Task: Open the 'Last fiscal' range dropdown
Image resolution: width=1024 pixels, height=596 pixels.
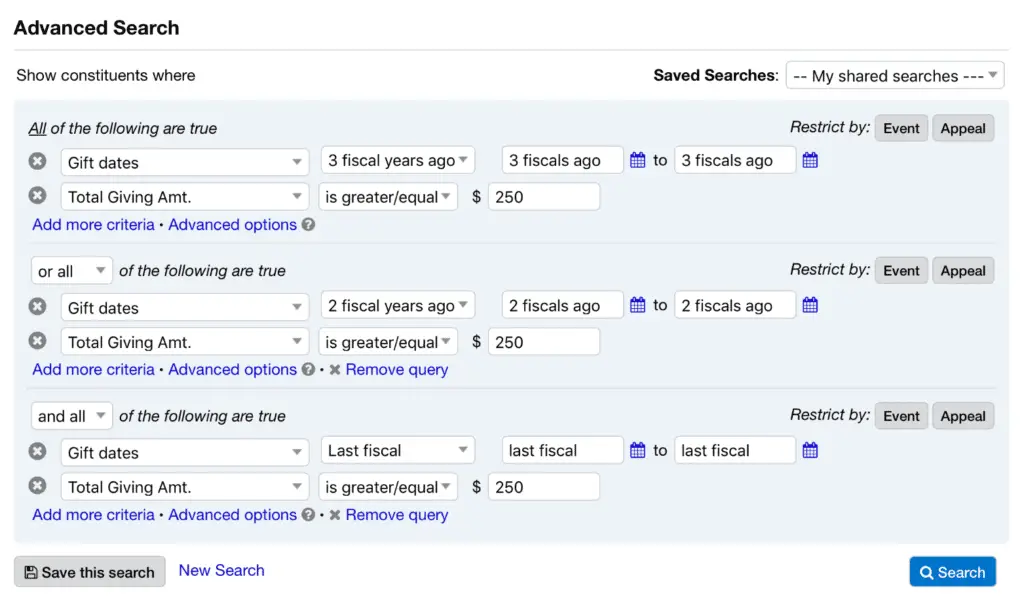Action: [x=398, y=450]
